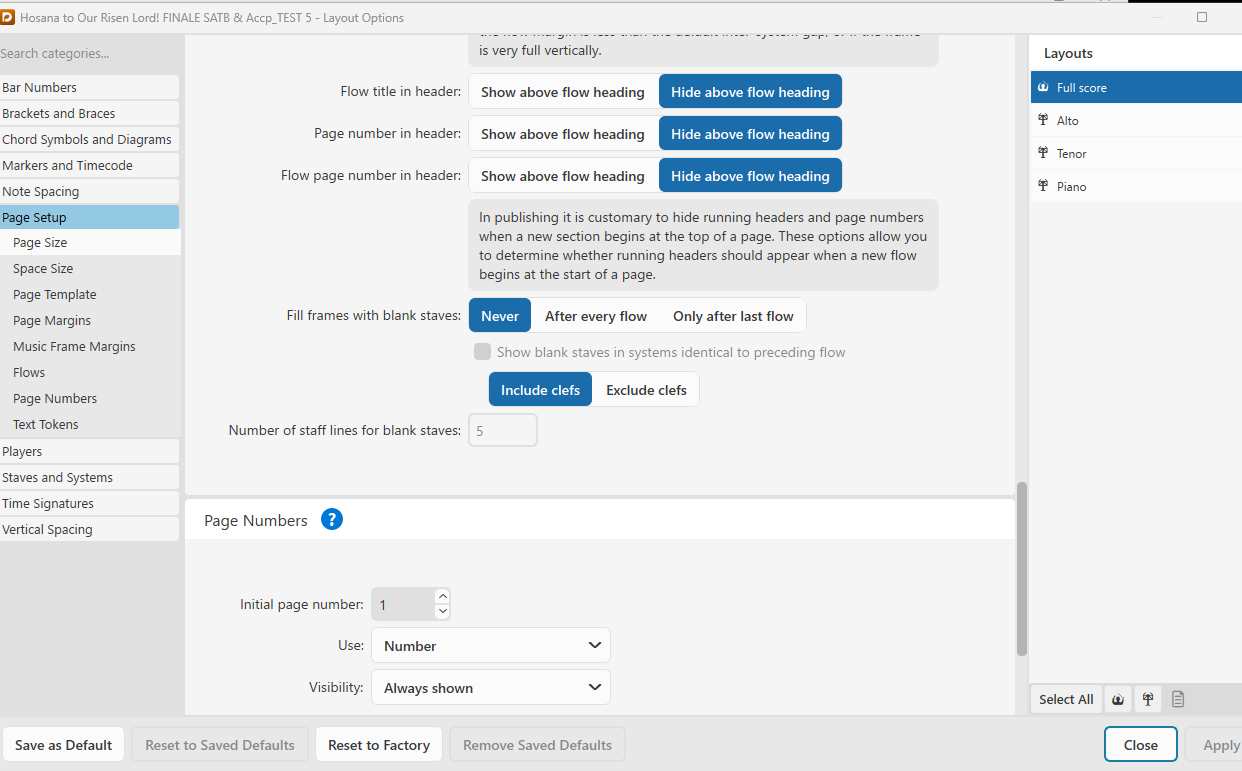Click the Dorico app icon in title bar
1242x771 pixels.
point(8,17)
